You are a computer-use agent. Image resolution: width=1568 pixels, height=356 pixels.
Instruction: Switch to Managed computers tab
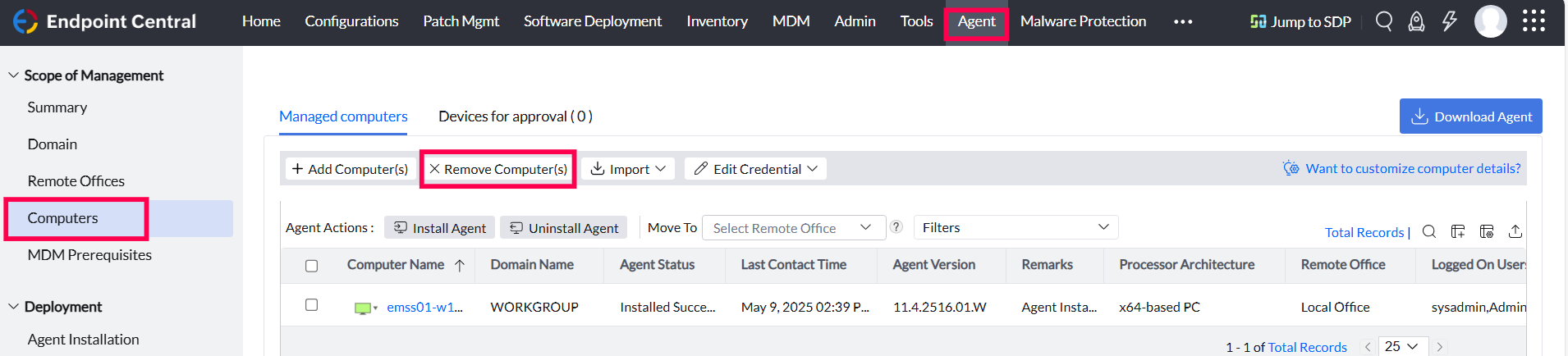pyautogui.click(x=343, y=116)
